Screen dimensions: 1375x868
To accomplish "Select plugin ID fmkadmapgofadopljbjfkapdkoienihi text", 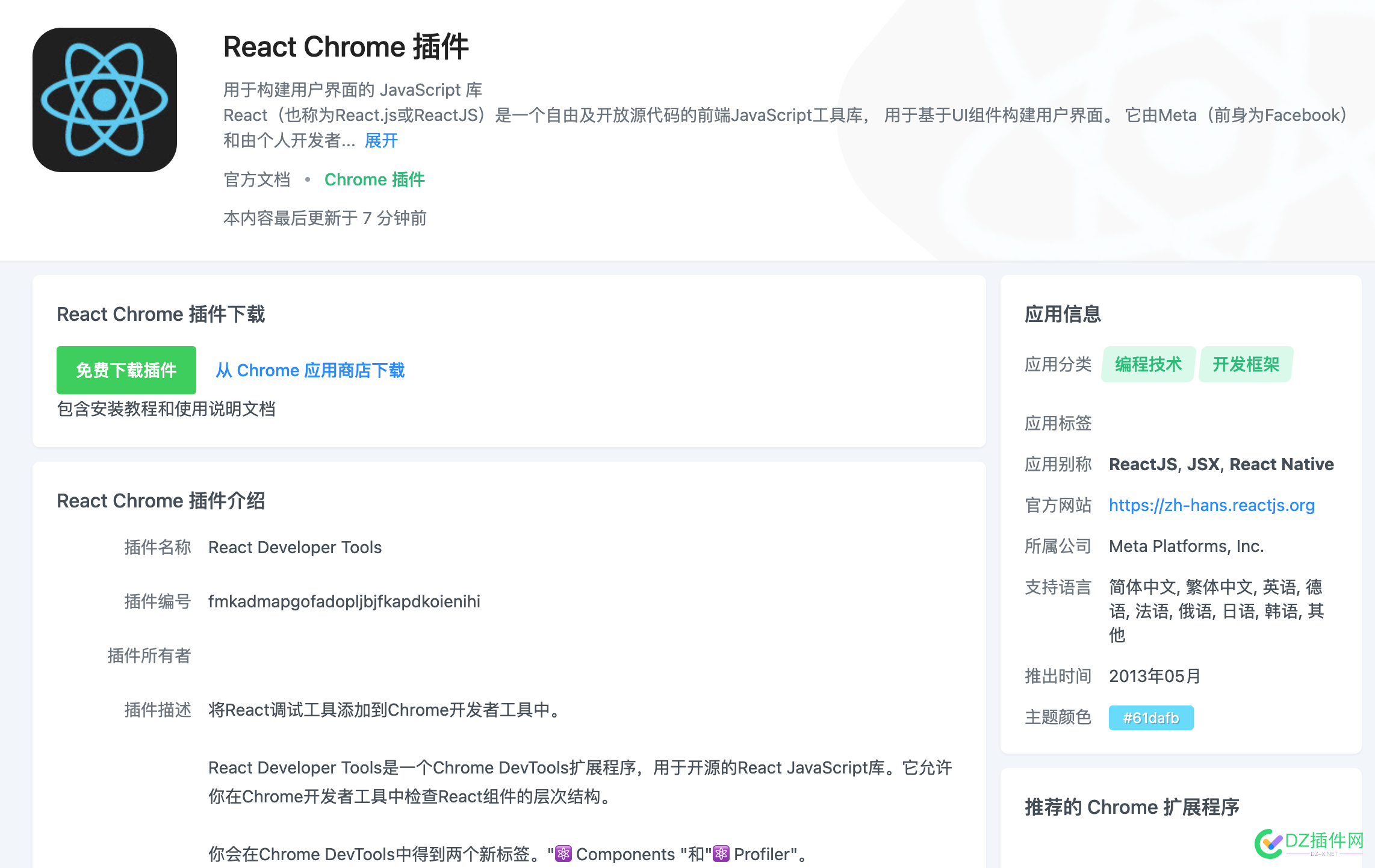I will point(344,601).
